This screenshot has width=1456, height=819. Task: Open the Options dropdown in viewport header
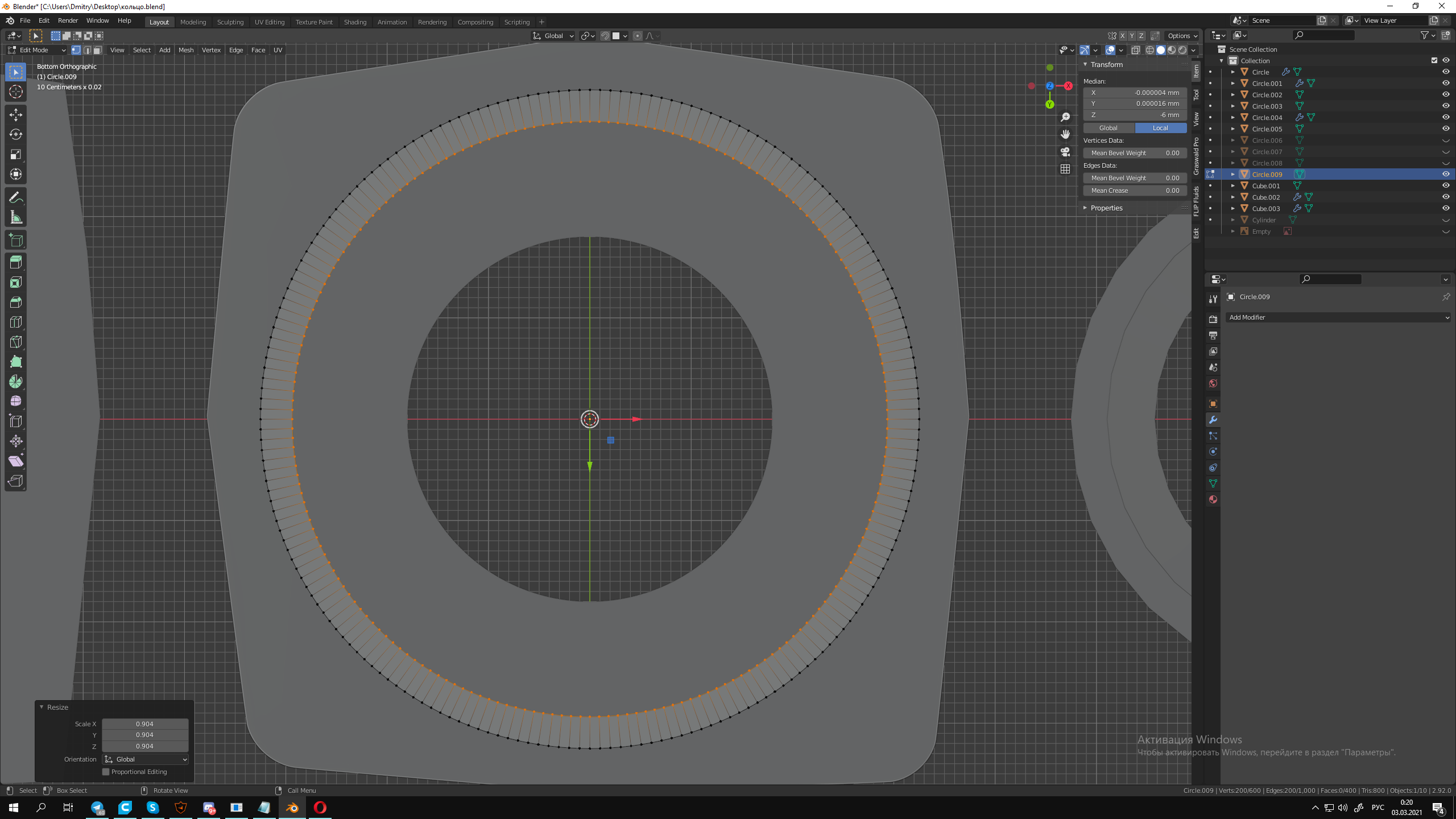tap(1182, 36)
